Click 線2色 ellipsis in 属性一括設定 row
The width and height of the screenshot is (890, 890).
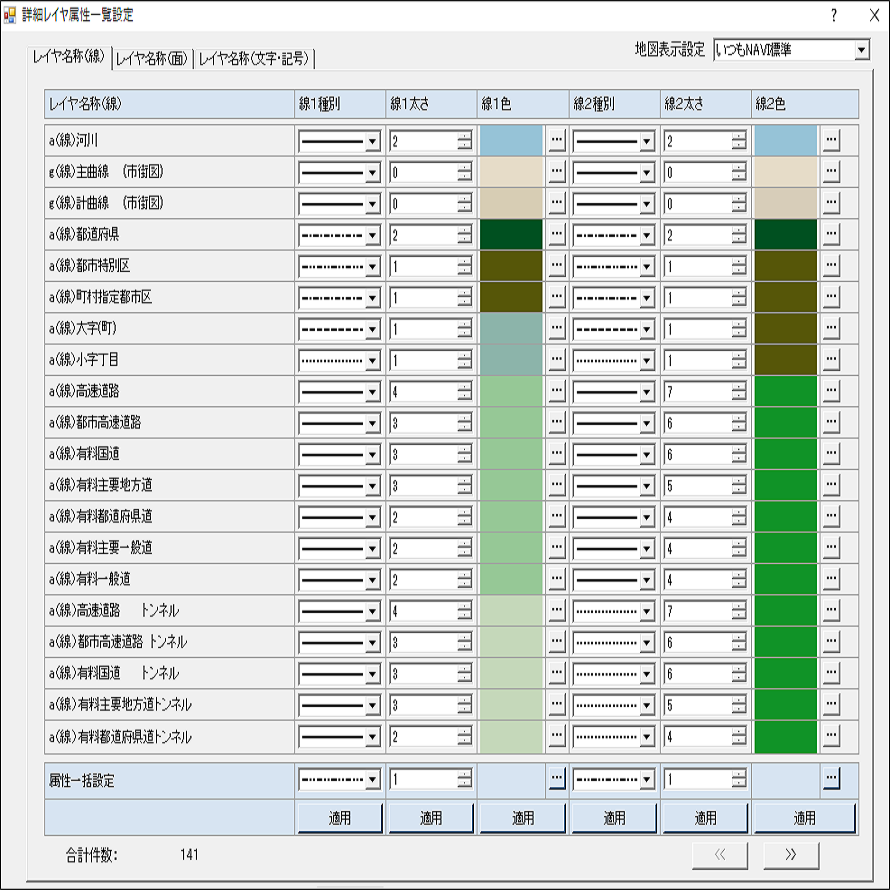[x=831, y=779]
